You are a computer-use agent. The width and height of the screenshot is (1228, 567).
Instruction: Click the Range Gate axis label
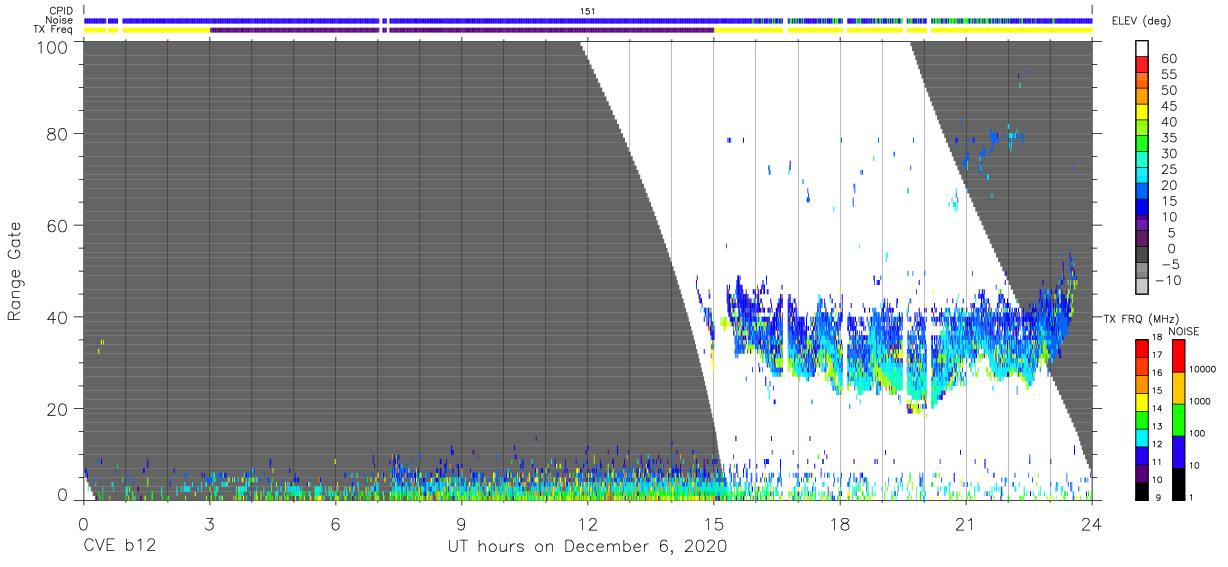point(15,271)
